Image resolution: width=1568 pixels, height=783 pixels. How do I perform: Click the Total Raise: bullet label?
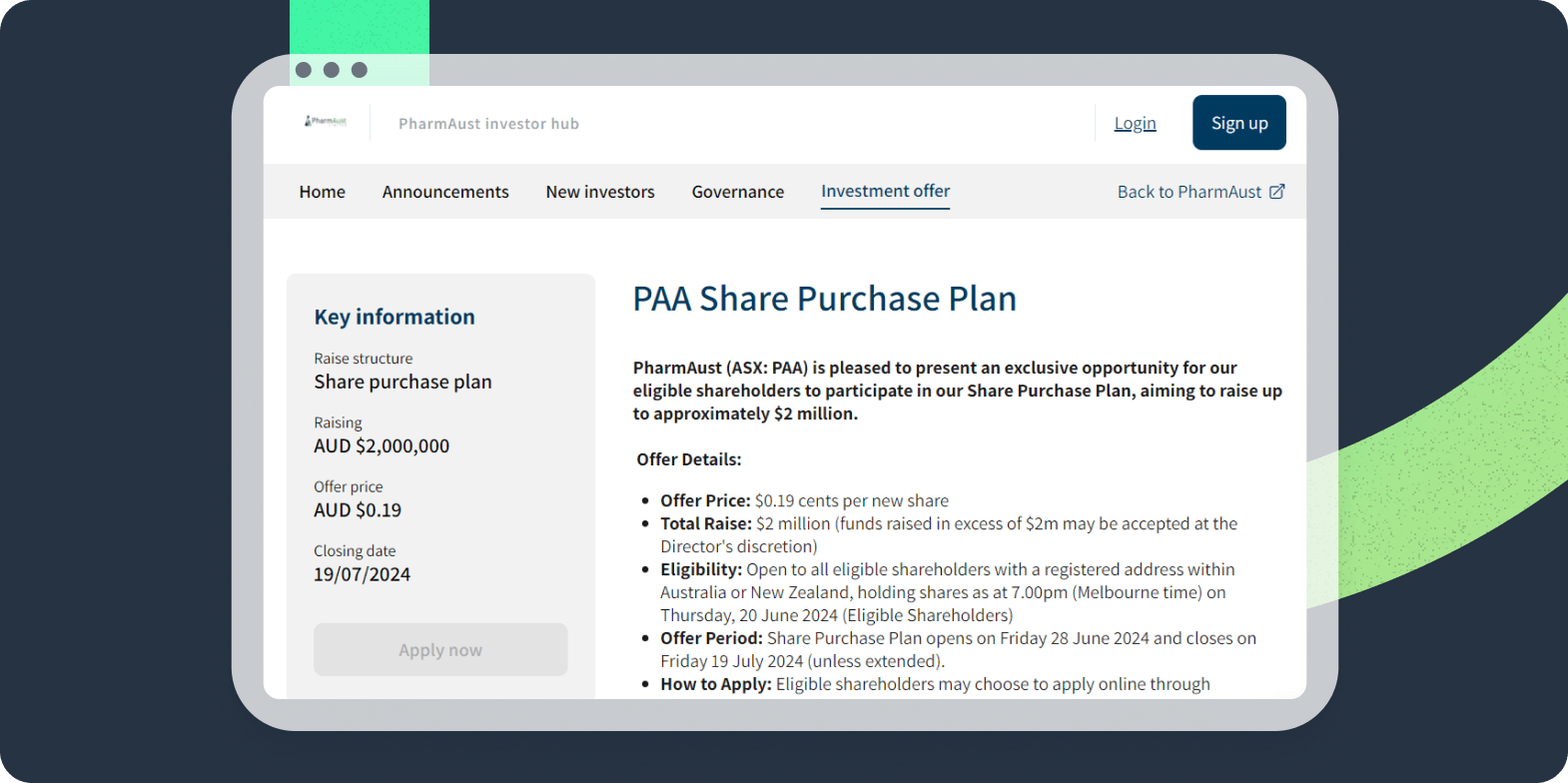click(x=706, y=523)
